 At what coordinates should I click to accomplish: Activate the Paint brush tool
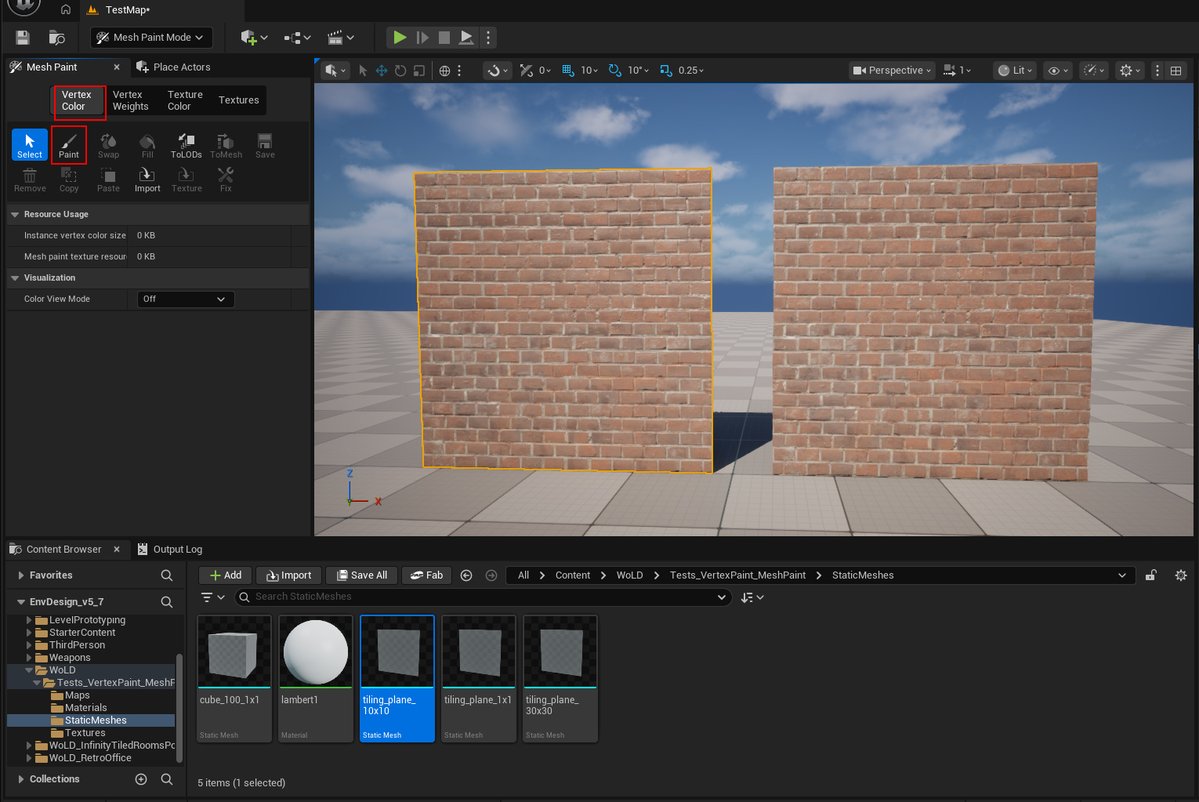point(69,144)
